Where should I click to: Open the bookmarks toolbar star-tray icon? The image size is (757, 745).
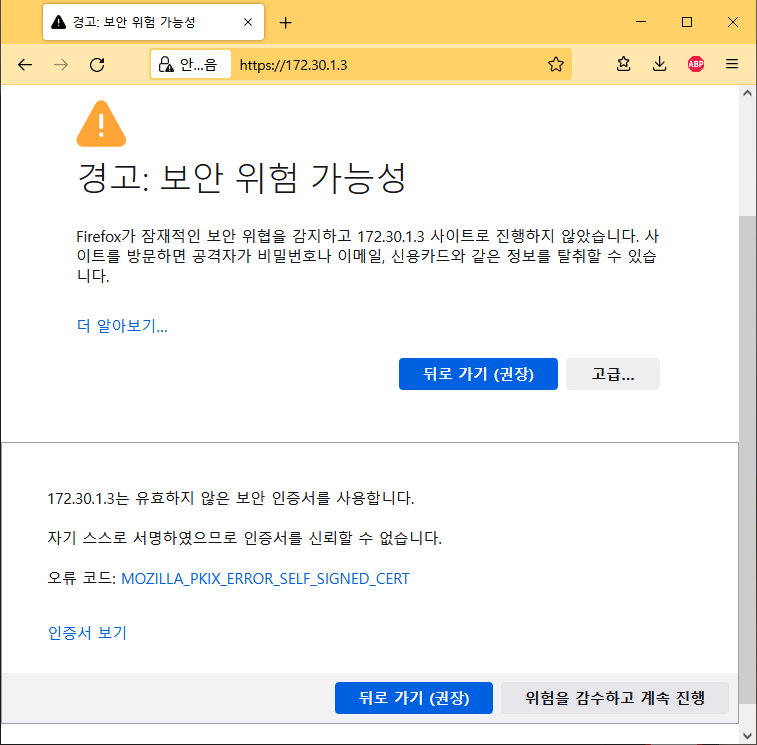pos(623,64)
